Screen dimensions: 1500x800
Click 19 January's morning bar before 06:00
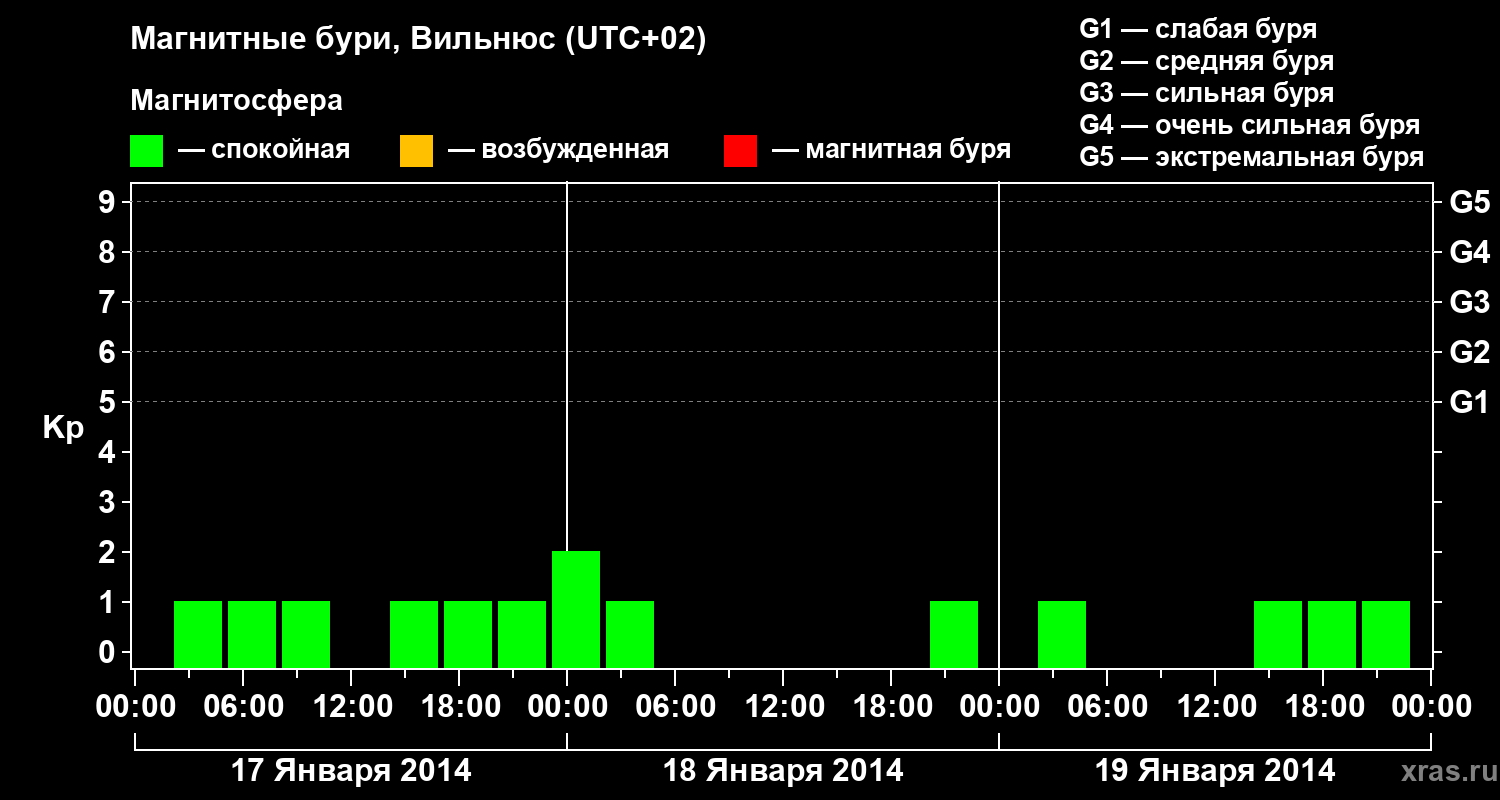point(1062,634)
